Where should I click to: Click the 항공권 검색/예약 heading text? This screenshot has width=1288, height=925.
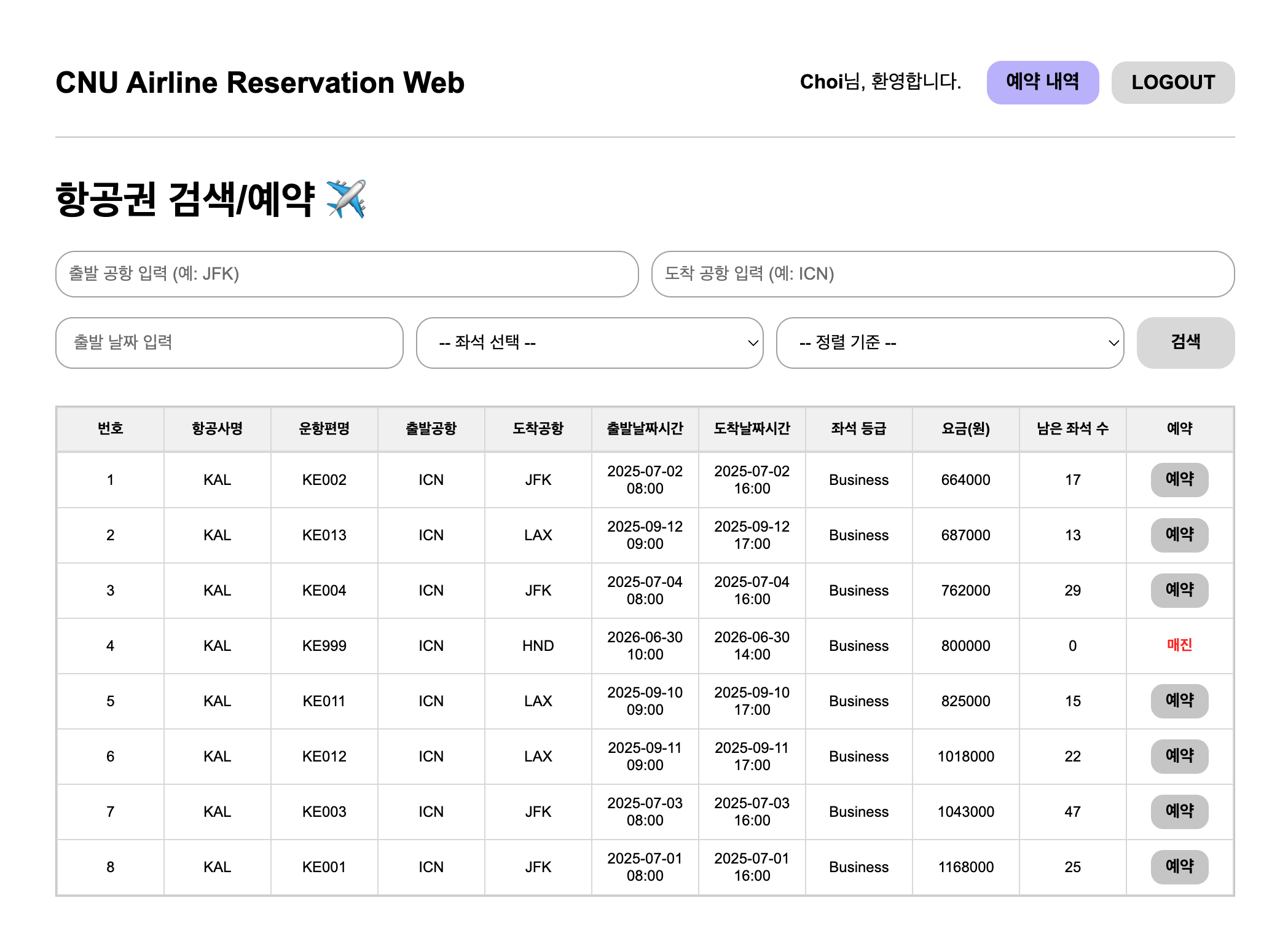[x=185, y=199]
